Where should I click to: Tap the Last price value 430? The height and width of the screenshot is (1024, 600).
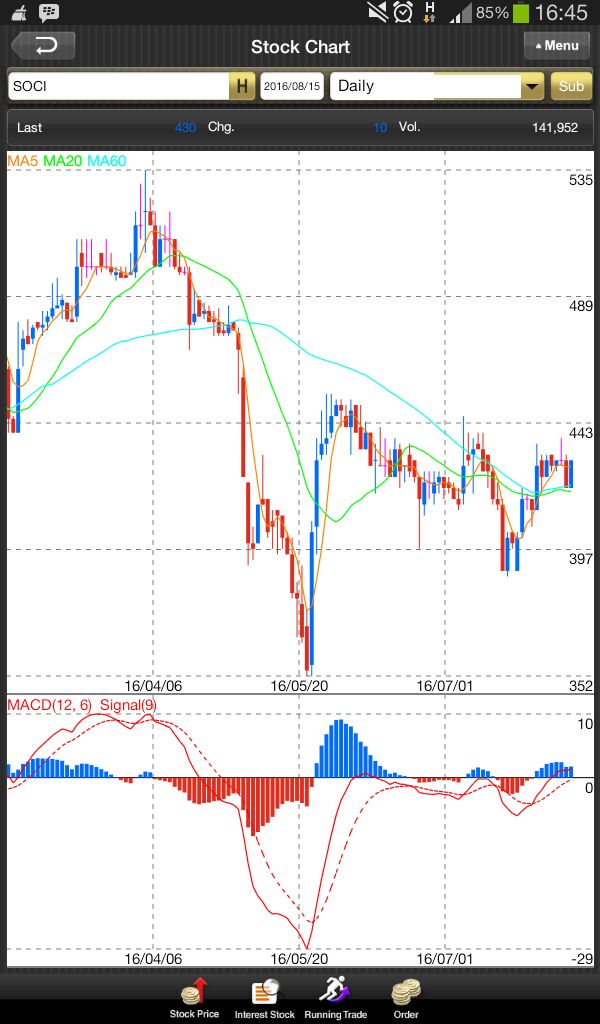pos(185,127)
